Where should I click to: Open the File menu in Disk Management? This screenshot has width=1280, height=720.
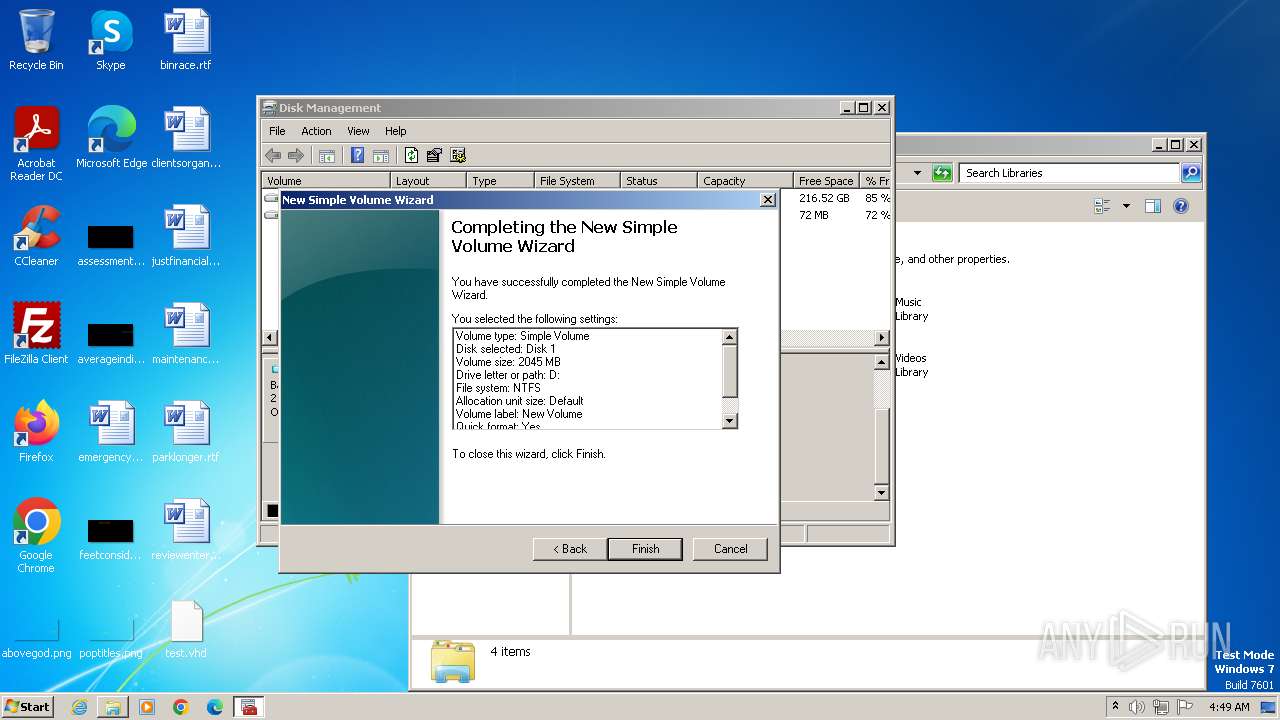277,131
